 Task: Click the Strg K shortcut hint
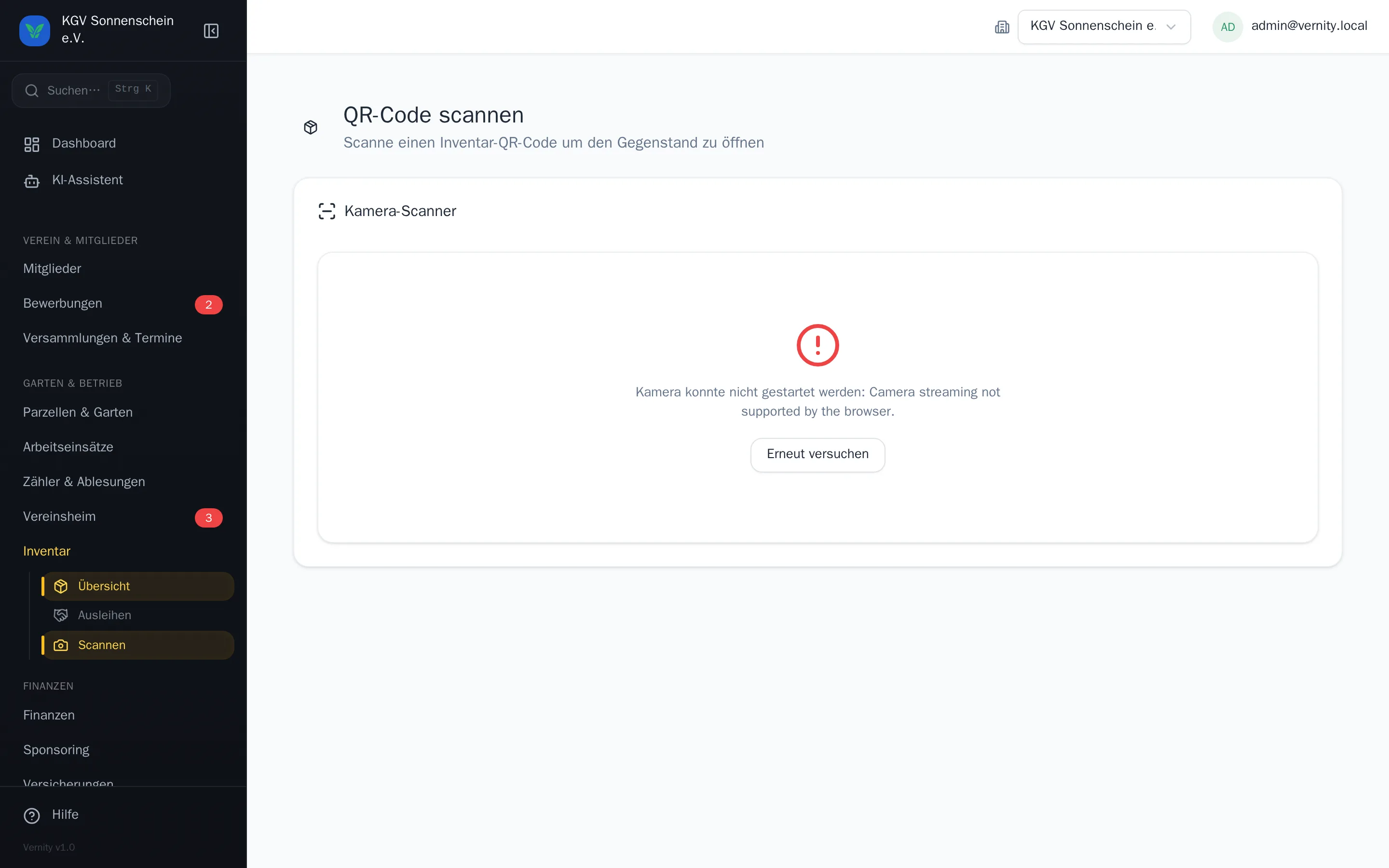coord(133,90)
